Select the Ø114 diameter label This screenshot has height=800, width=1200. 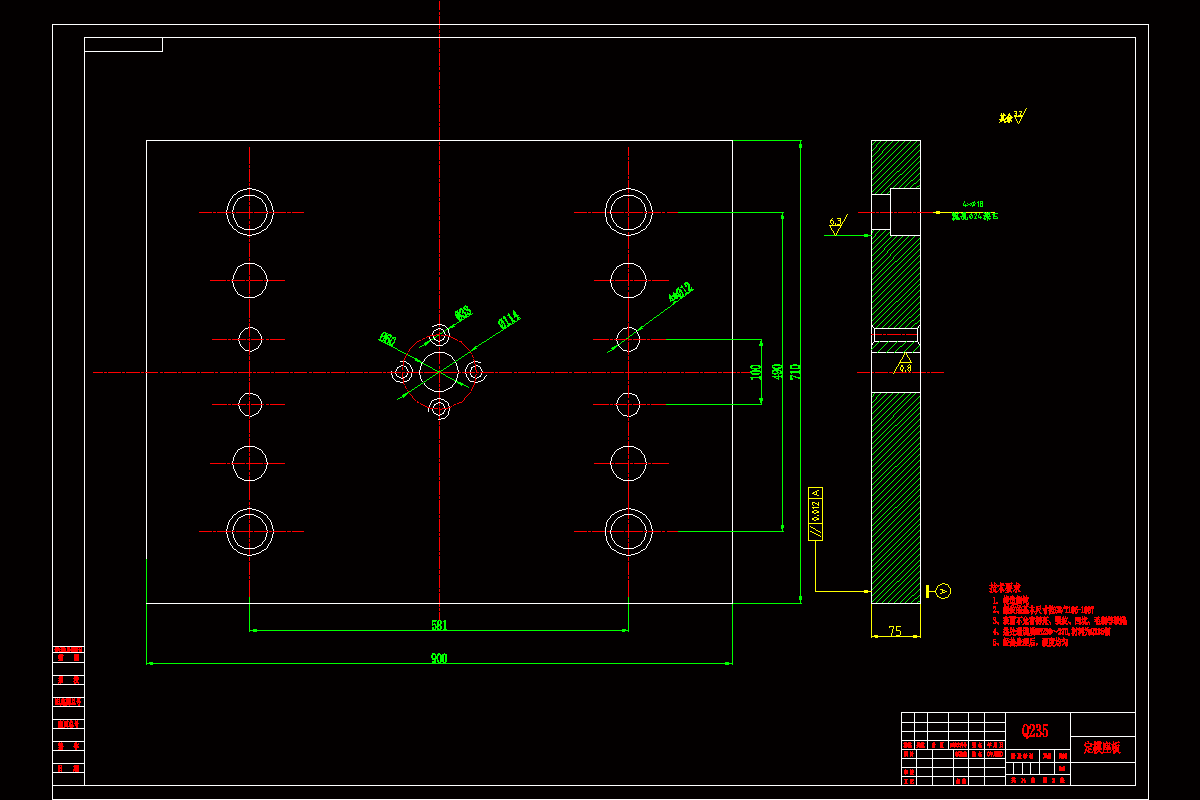point(509,321)
